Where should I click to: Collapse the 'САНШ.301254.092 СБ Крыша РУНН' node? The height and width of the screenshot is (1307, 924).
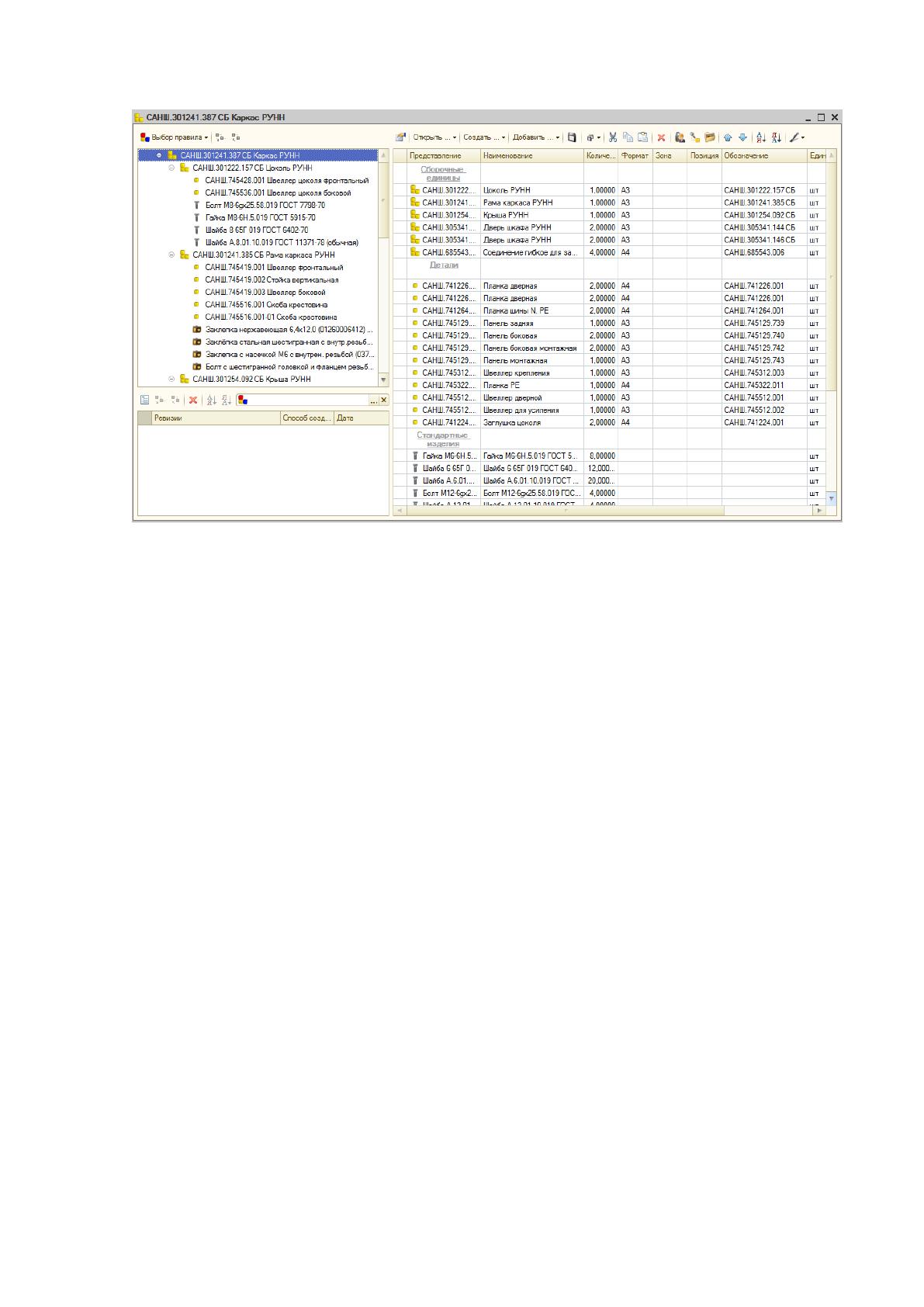(171, 379)
